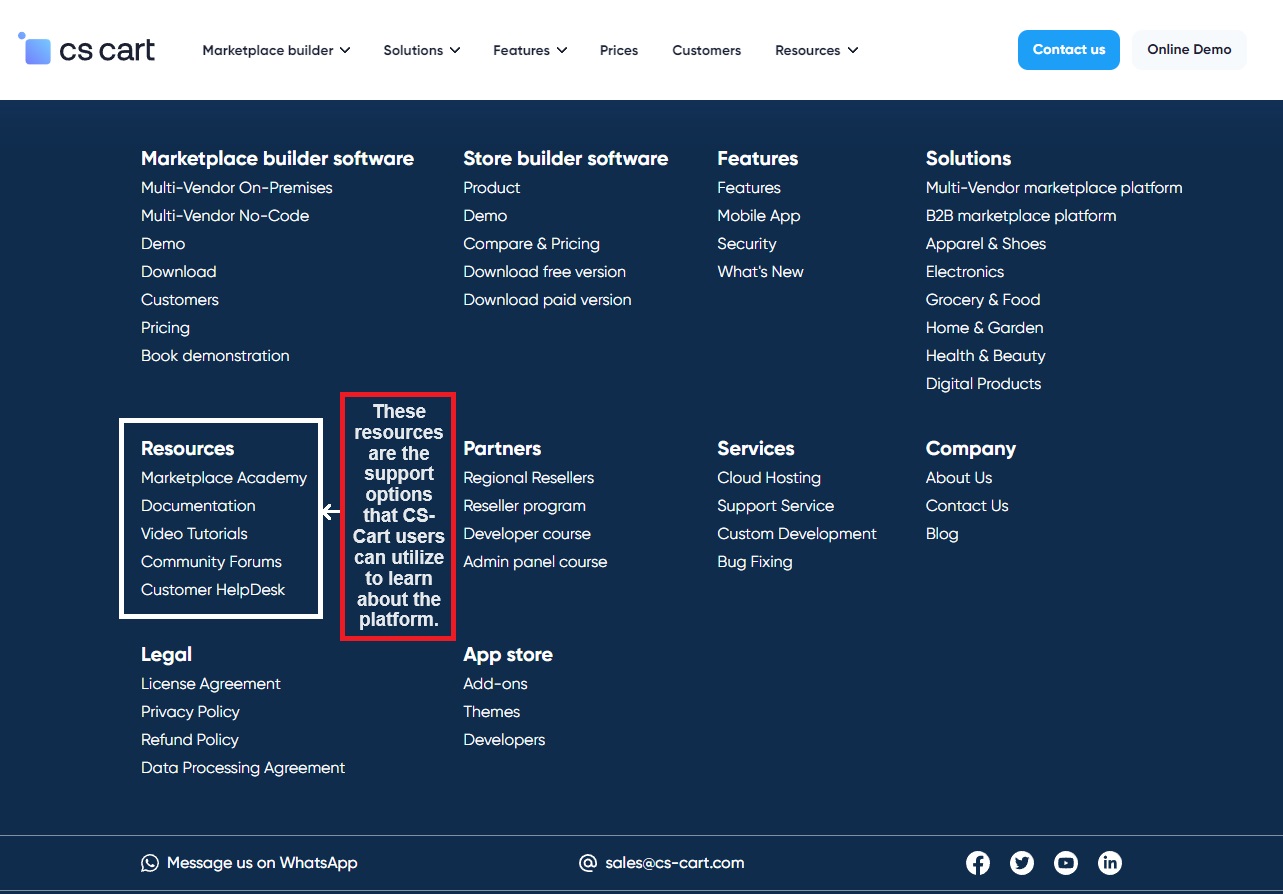Open Marketplace Academy link
This screenshot has height=894, width=1283.
[x=224, y=478]
